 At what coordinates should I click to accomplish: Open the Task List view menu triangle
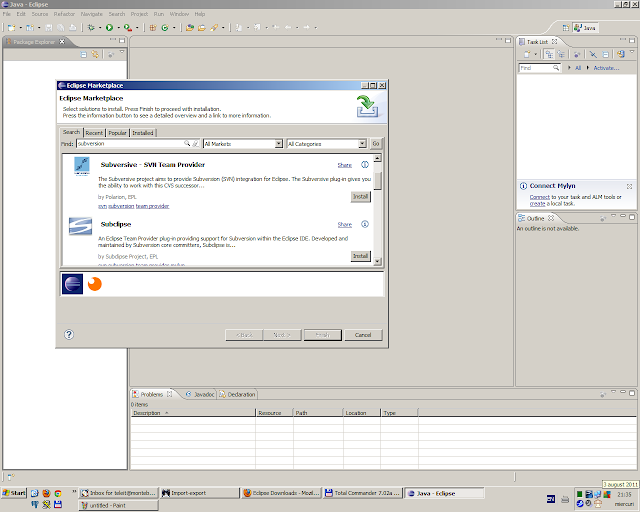[x=632, y=52]
